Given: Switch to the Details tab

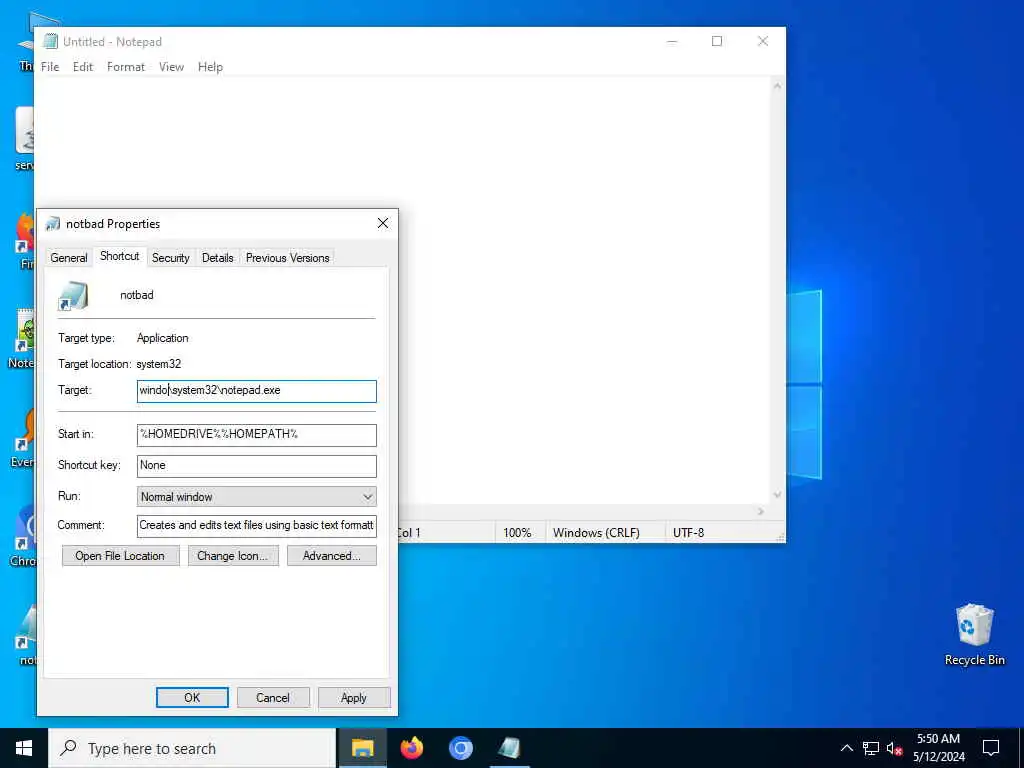Looking at the screenshot, I should (217, 258).
